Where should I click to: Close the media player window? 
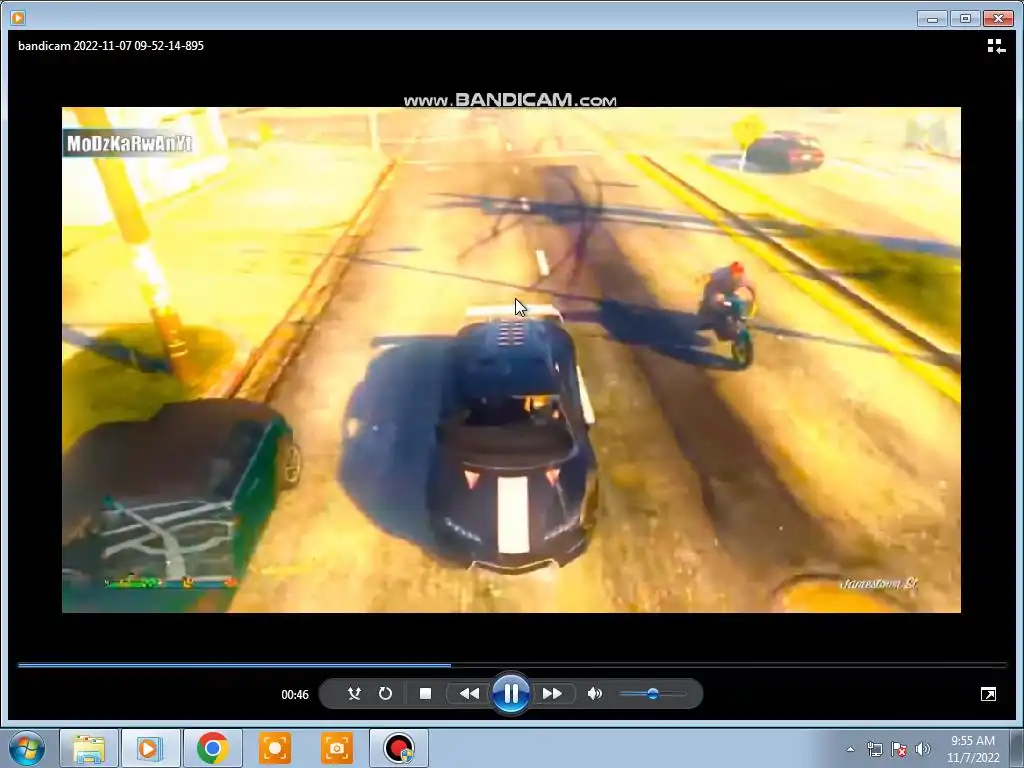[999, 18]
